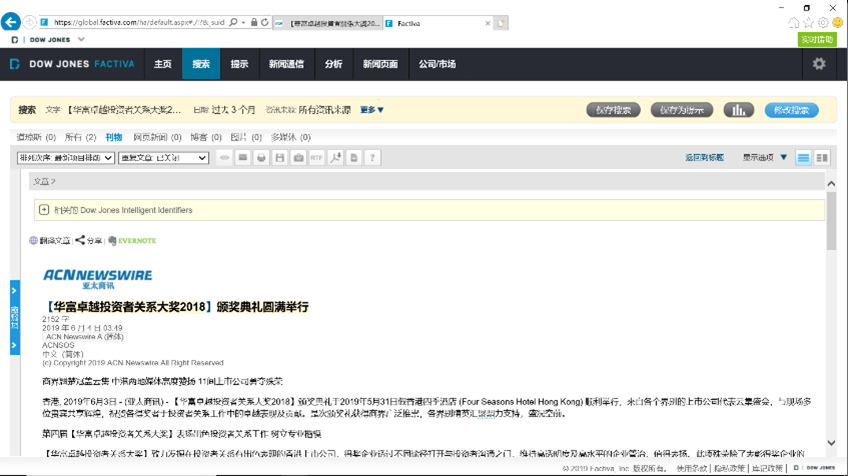The height and width of the screenshot is (476, 848).
Task: Click the print article icon
Action: click(261, 157)
